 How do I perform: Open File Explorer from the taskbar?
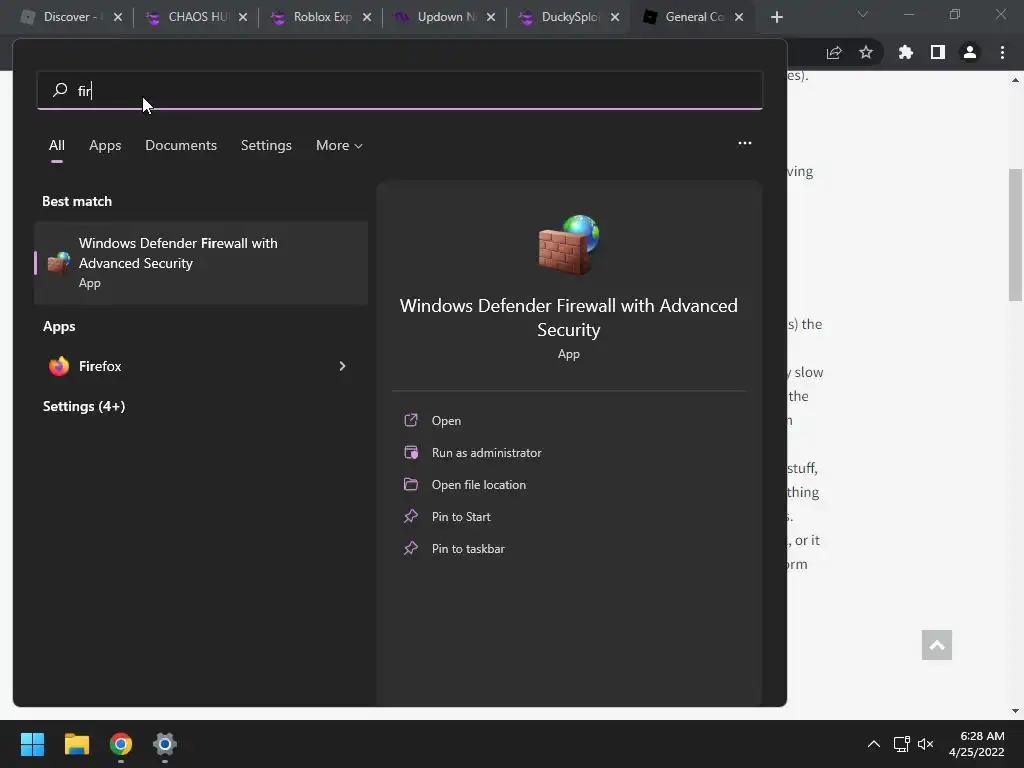76,744
